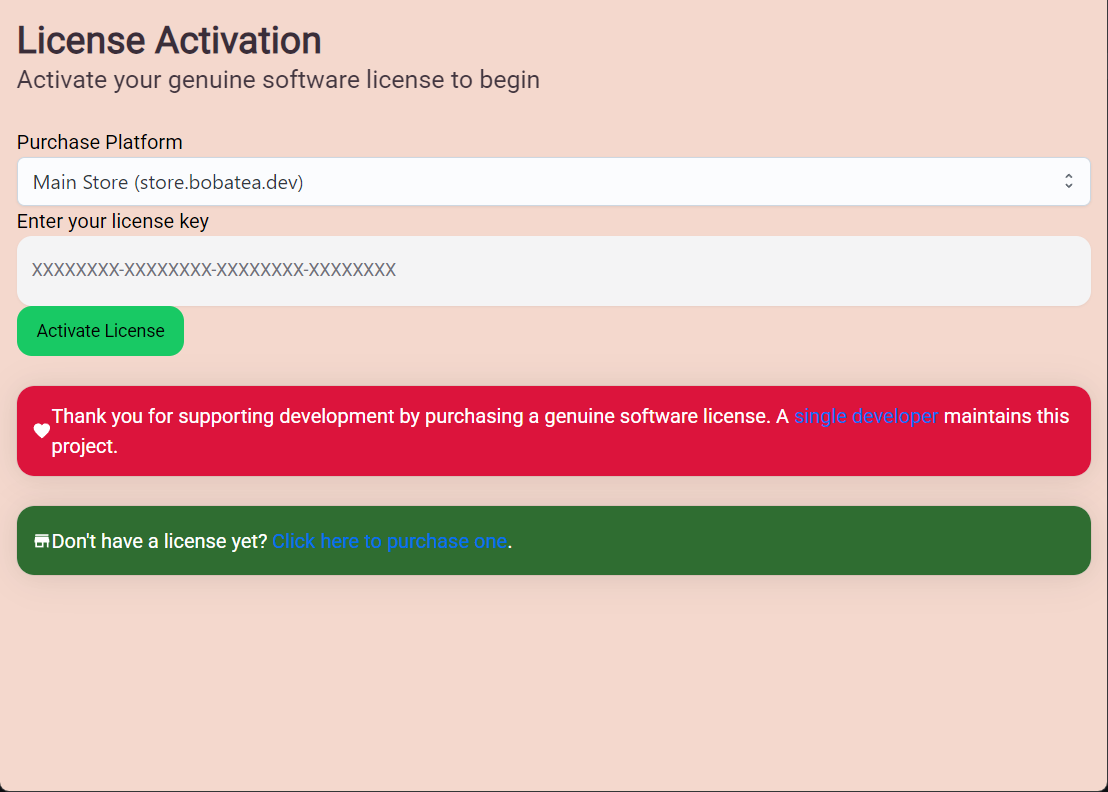Click the 'Activate your genuine software license' subtitle
The width and height of the screenshot is (1108, 792).
tap(278, 80)
